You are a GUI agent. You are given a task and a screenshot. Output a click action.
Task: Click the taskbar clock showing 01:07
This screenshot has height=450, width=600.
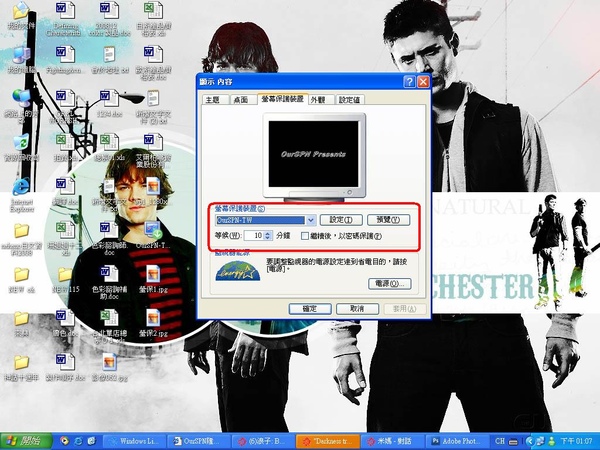tap(576, 442)
